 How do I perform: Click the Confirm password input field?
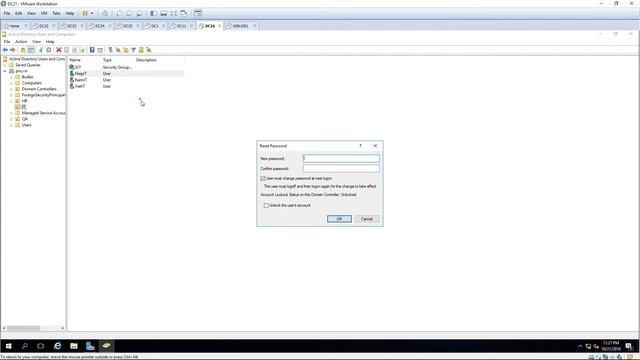pyautogui.click(x=341, y=169)
